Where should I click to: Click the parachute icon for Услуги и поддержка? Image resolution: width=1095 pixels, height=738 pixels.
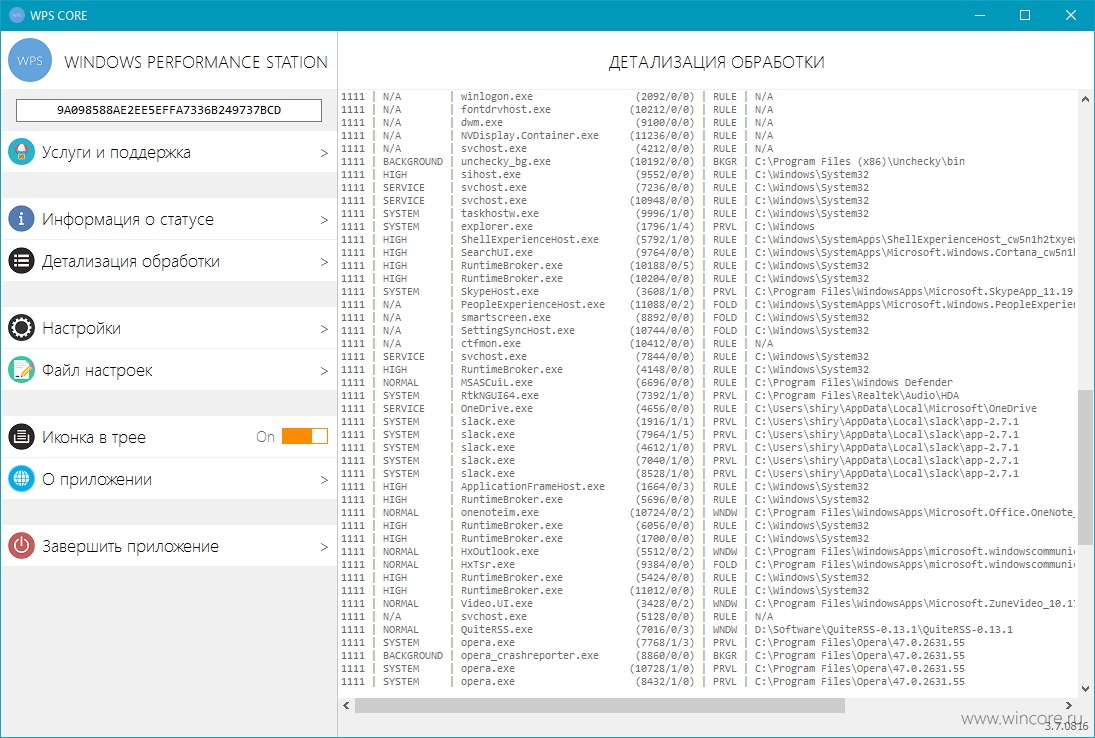(22, 152)
